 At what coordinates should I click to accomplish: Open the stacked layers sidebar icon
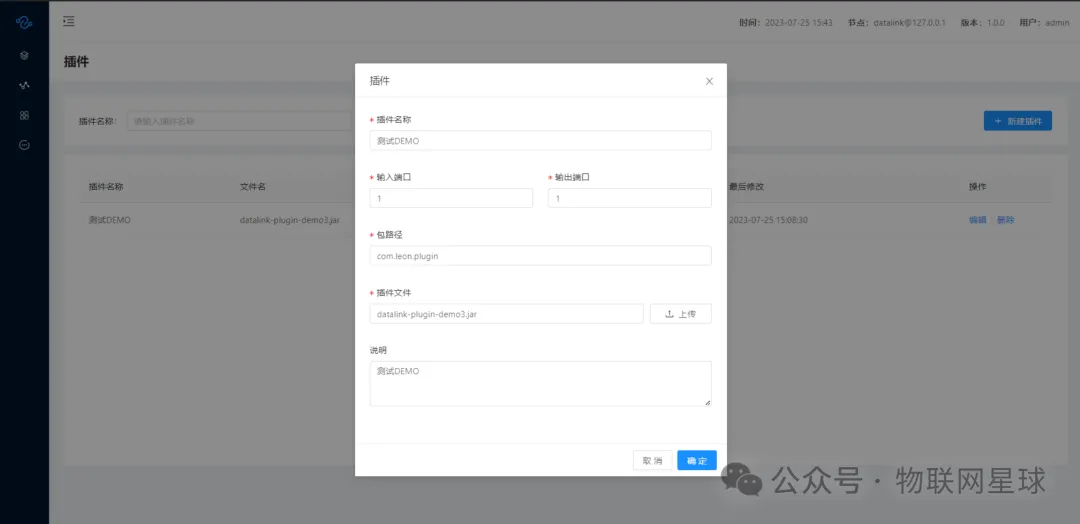pyautogui.click(x=24, y=55)
